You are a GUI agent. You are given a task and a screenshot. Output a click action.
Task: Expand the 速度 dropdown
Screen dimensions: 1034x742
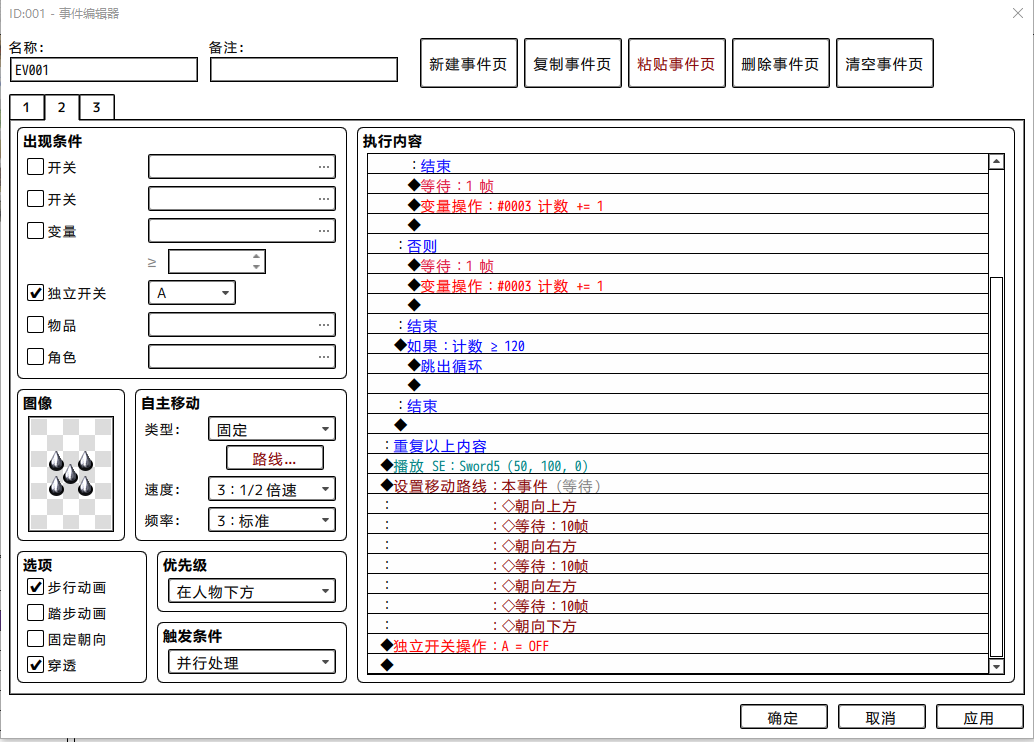point(272,489)
